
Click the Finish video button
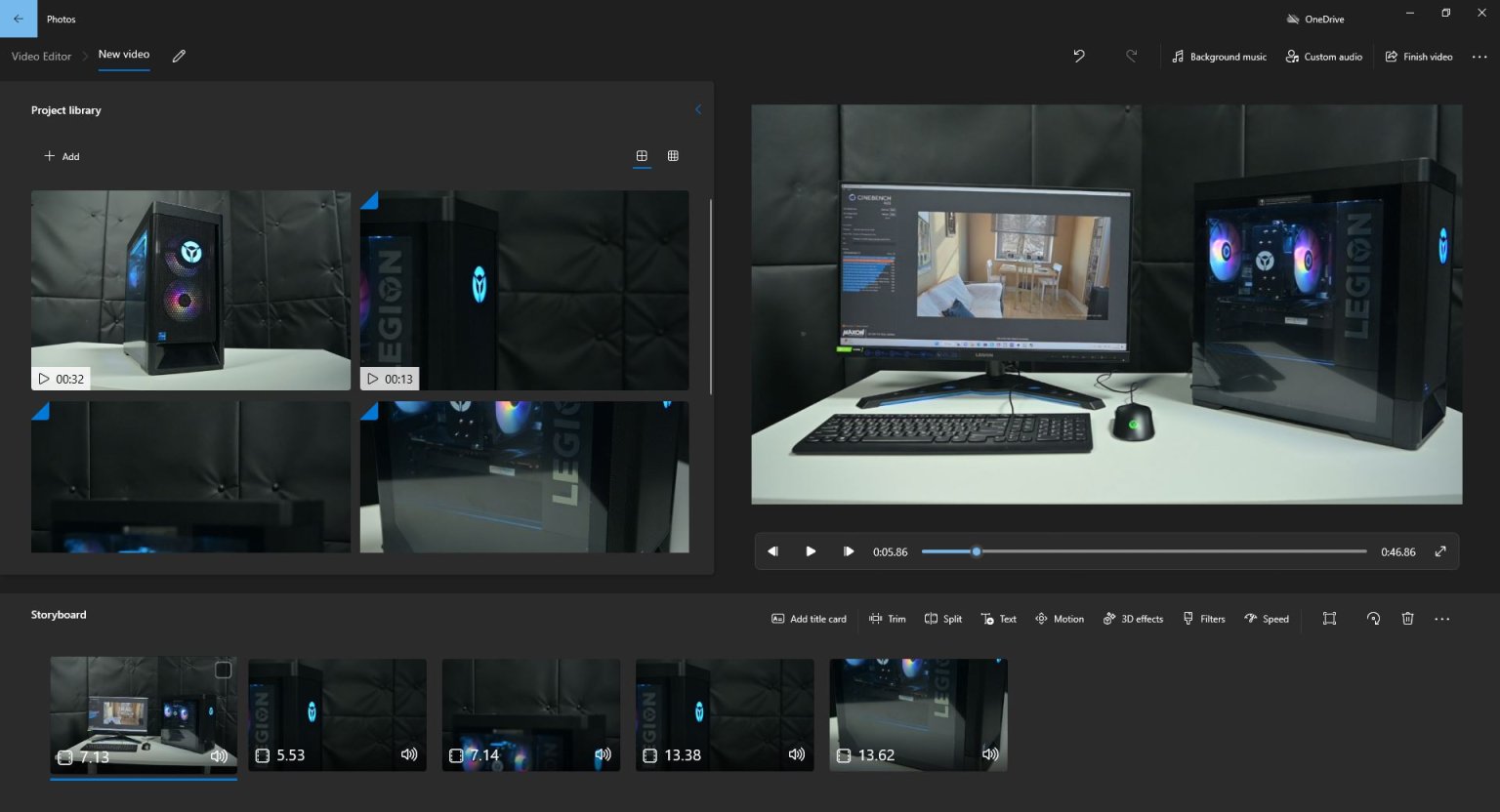(1418, 56)
